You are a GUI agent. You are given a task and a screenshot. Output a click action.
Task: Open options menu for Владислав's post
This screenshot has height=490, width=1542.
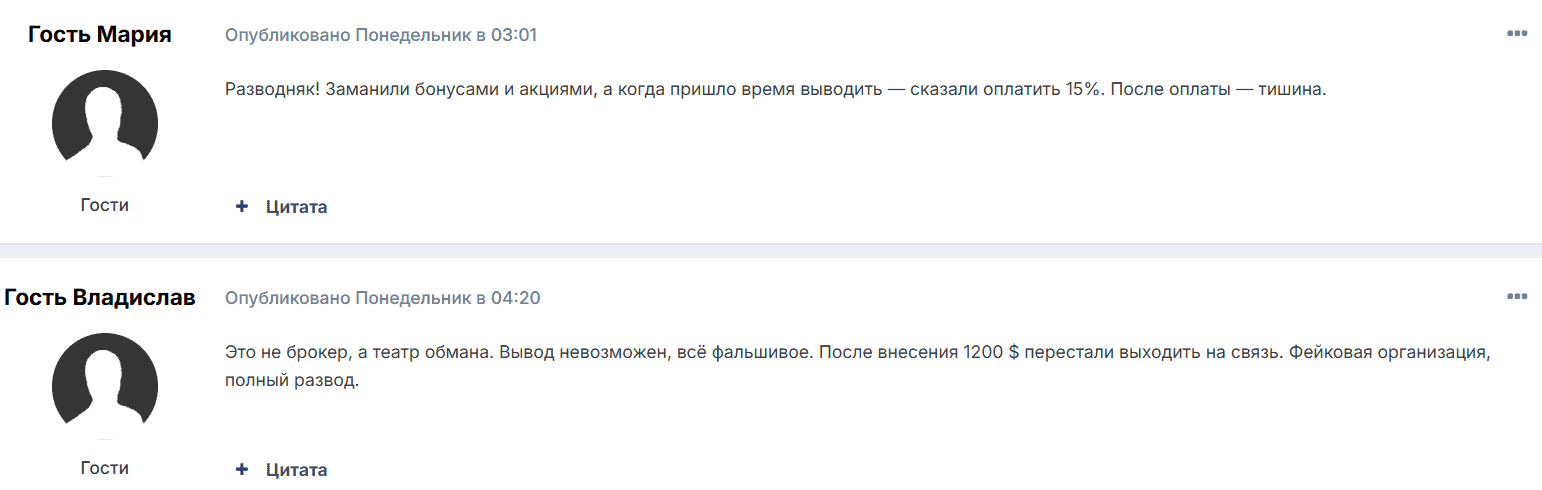(x=1516, y=297)
